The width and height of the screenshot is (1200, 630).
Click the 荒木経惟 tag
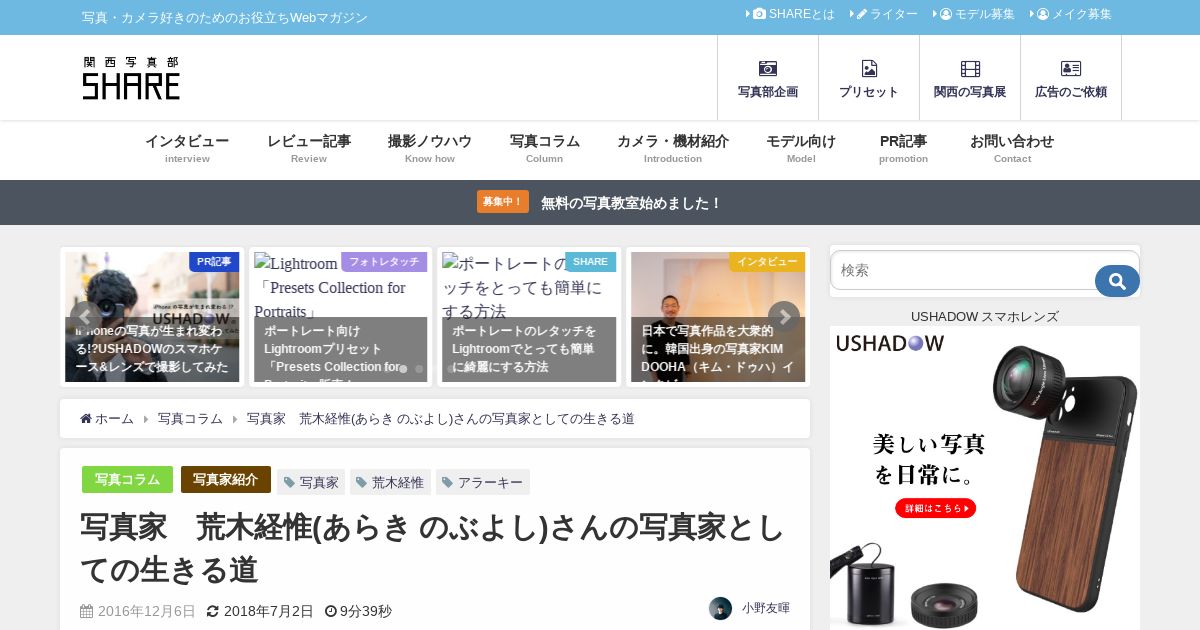(390, 482)
